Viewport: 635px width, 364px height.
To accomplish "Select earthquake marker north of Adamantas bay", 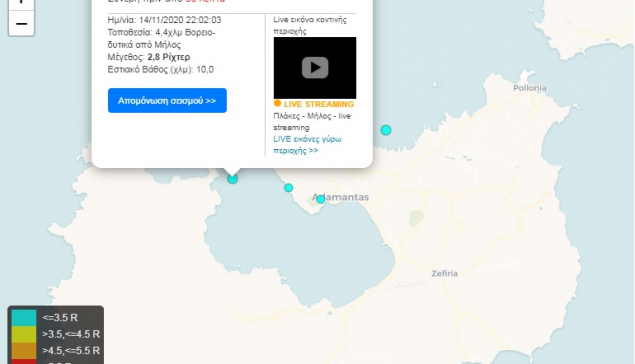I will point(386,130).
